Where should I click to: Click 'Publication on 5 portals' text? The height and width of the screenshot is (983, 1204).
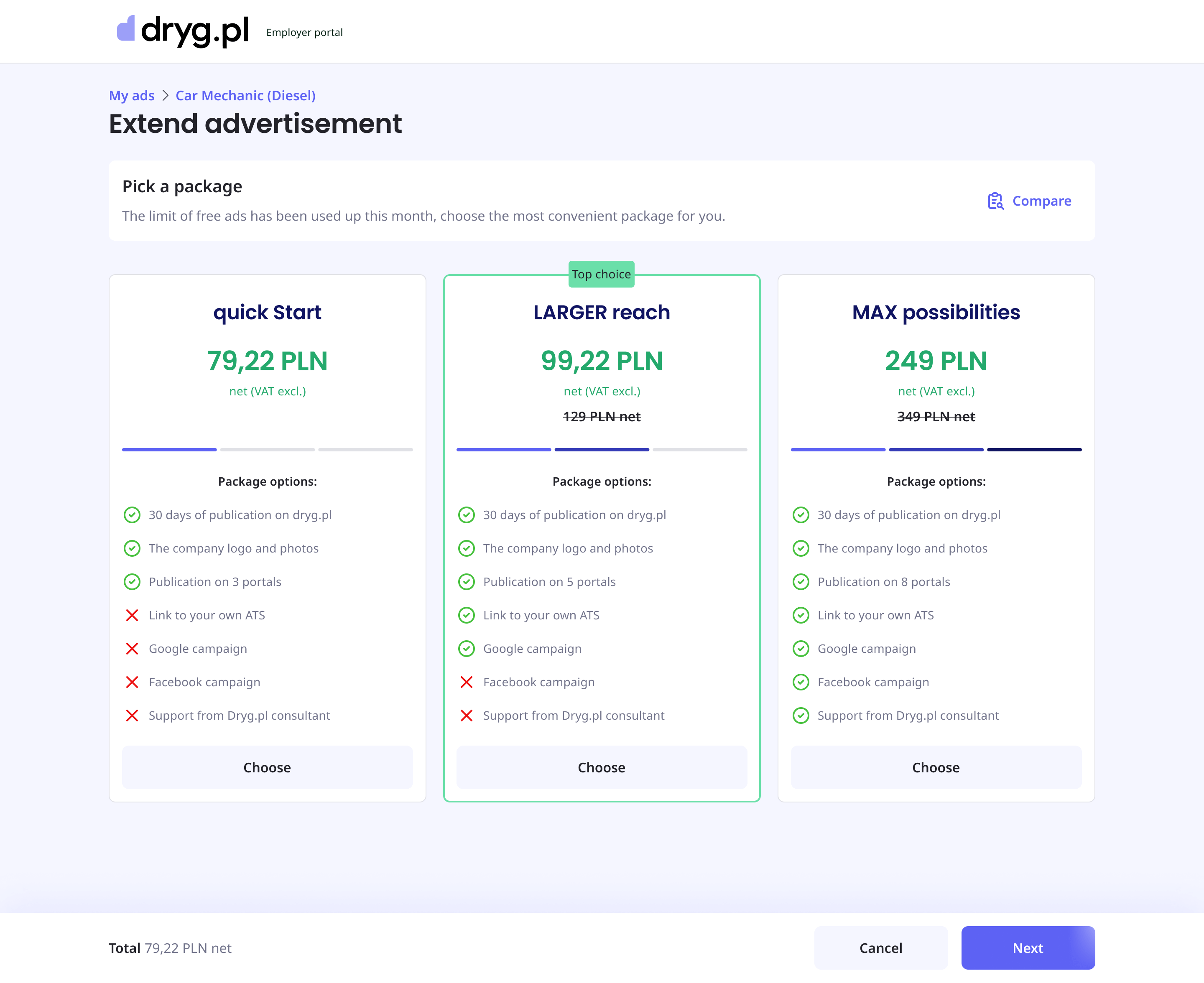point(549,582)
